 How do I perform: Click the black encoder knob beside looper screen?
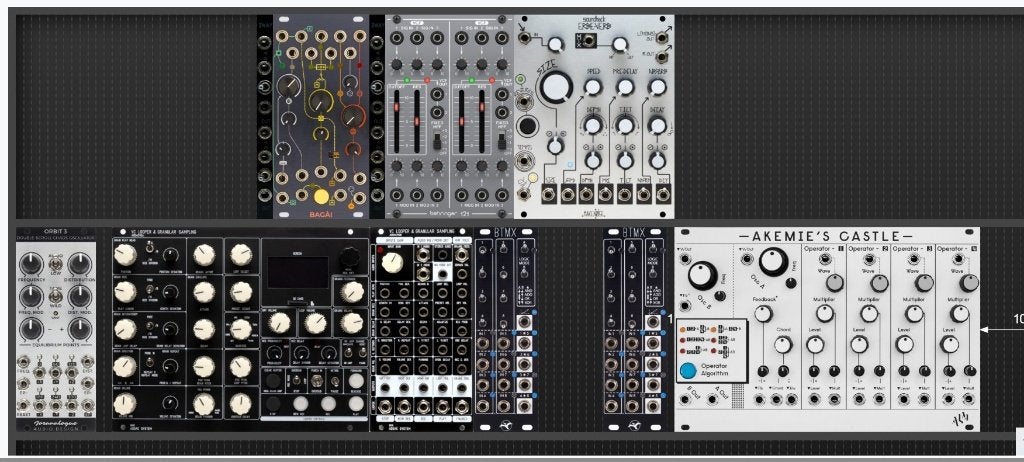[349, 259]
